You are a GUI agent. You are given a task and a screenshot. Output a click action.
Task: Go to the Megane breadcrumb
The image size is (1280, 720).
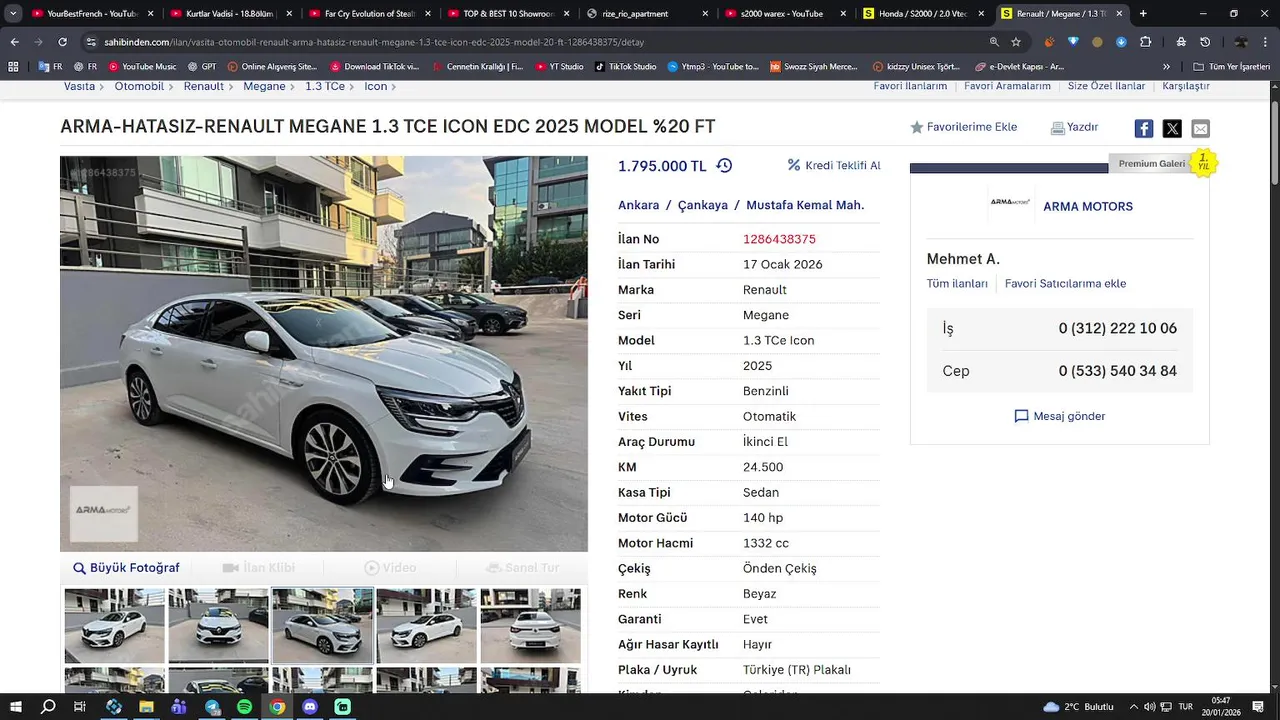coord(264,87)
